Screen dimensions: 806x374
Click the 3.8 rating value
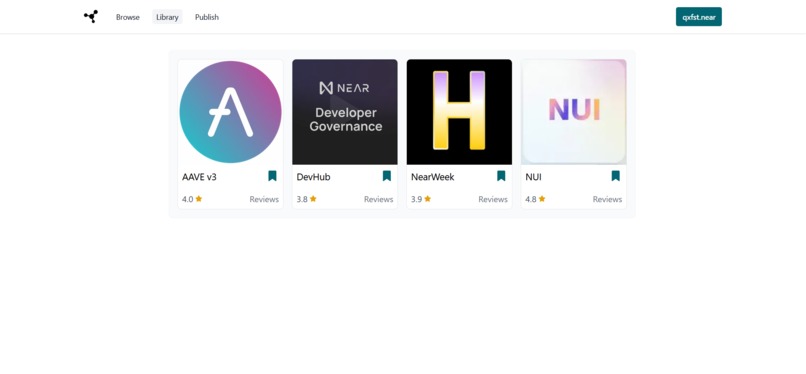[302, 199]
